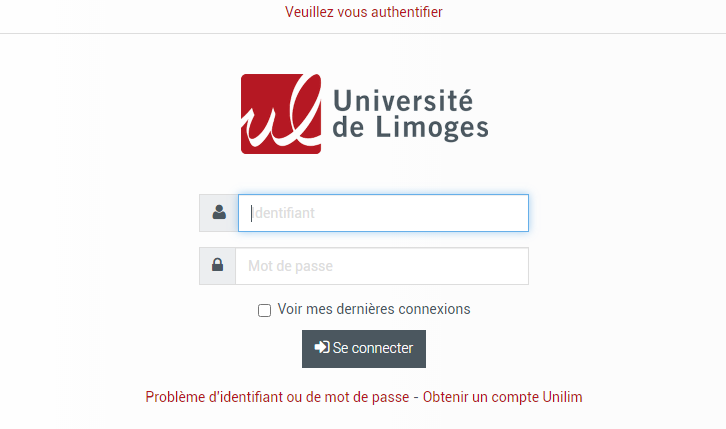Click the 'Se connecter' text on the button
This screenshot has width=726, height=429.
click(x=373, y=348)
